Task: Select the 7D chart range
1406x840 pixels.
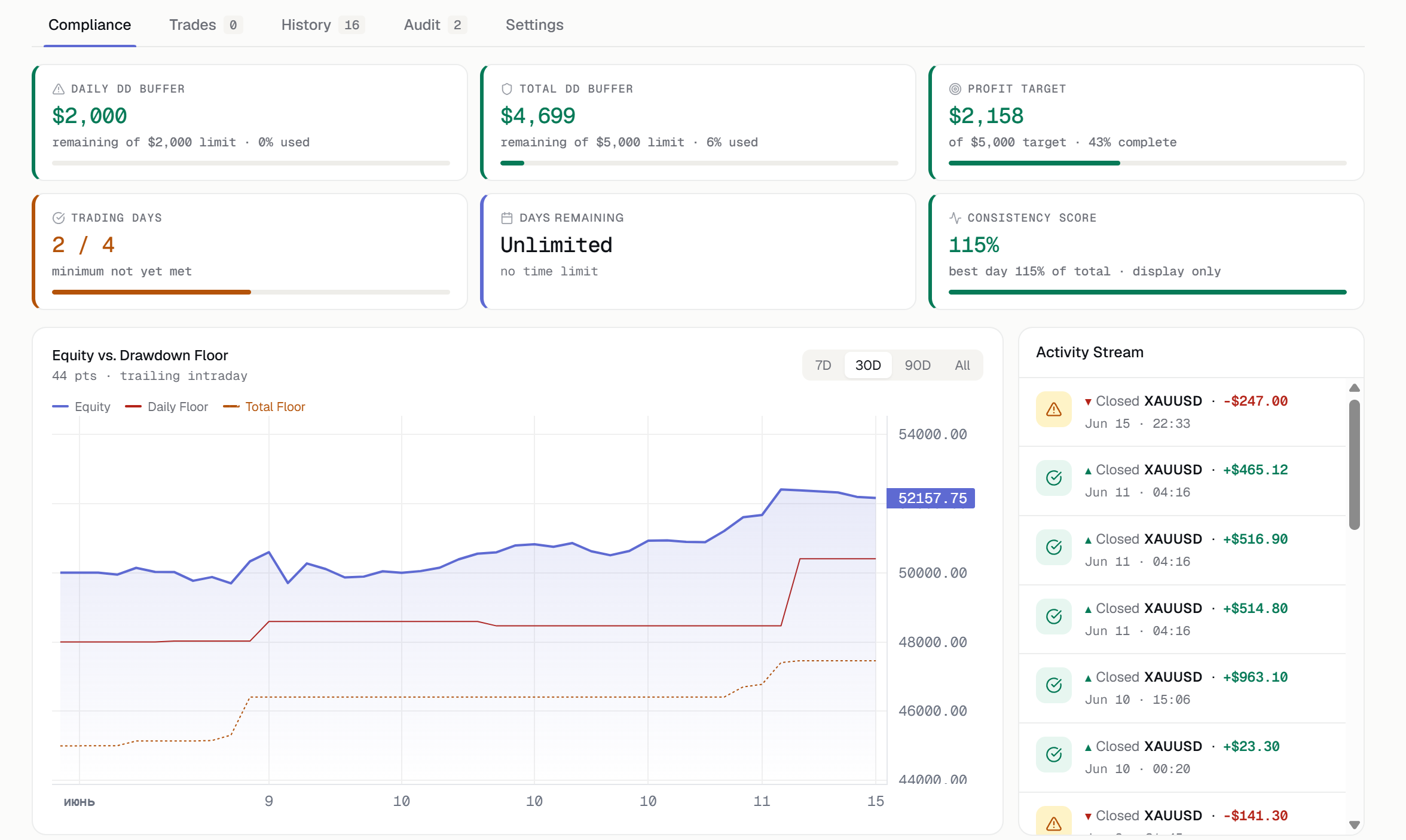Action: (x=823, y=365)
